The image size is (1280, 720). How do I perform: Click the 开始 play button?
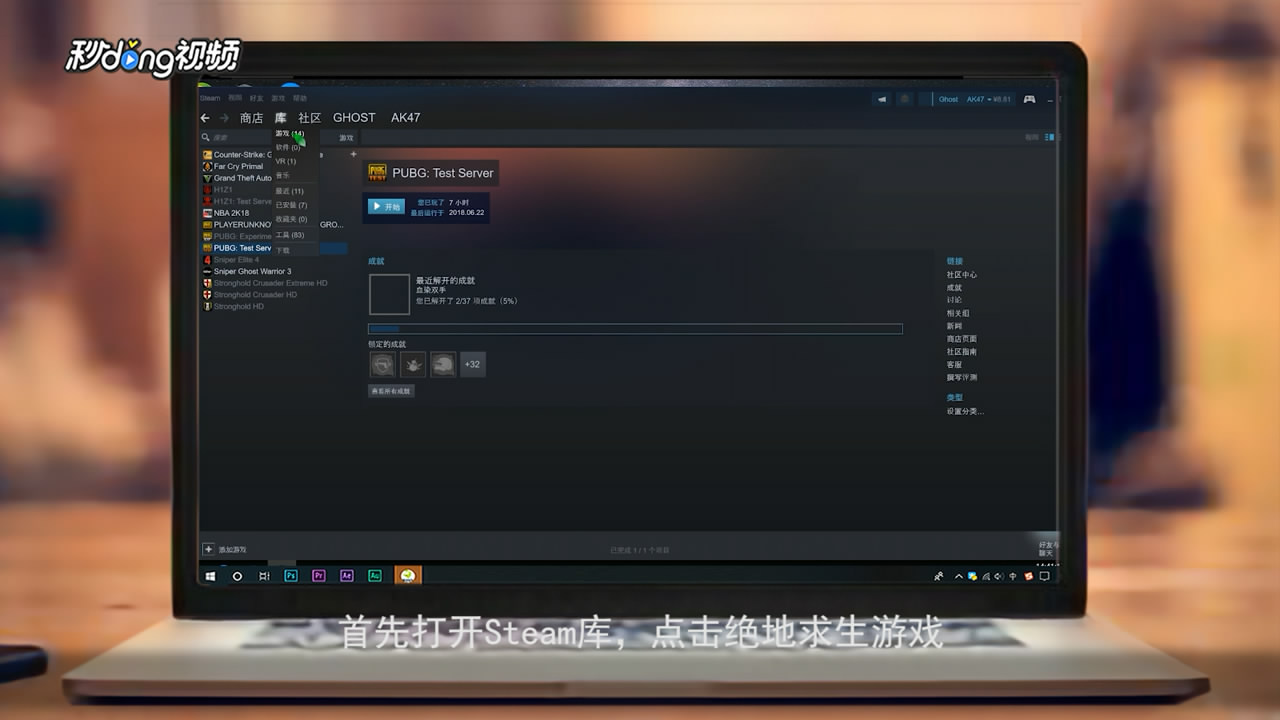click(x=387, y=207)
